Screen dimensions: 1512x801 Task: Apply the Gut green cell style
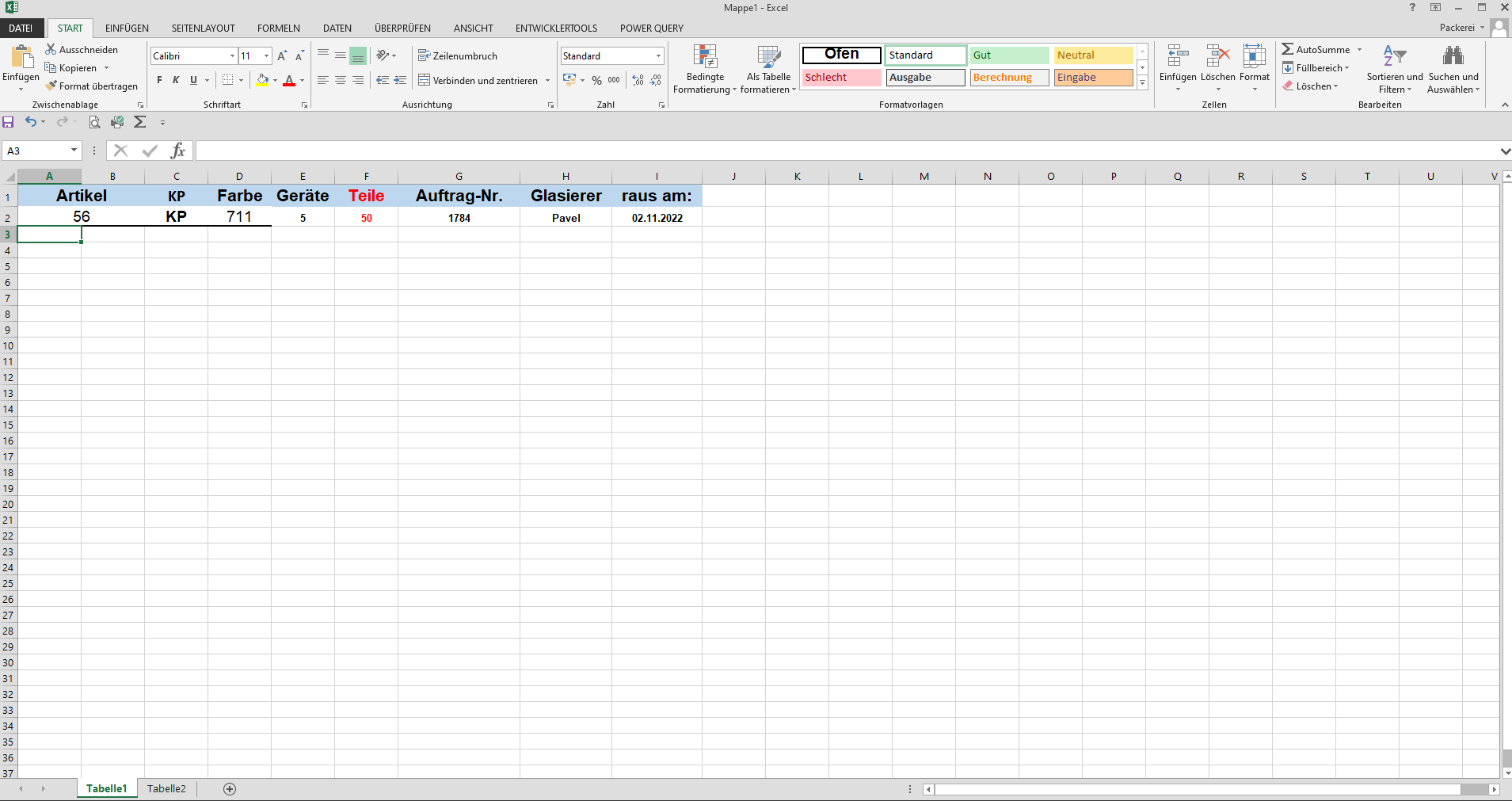coord(1010,55)
